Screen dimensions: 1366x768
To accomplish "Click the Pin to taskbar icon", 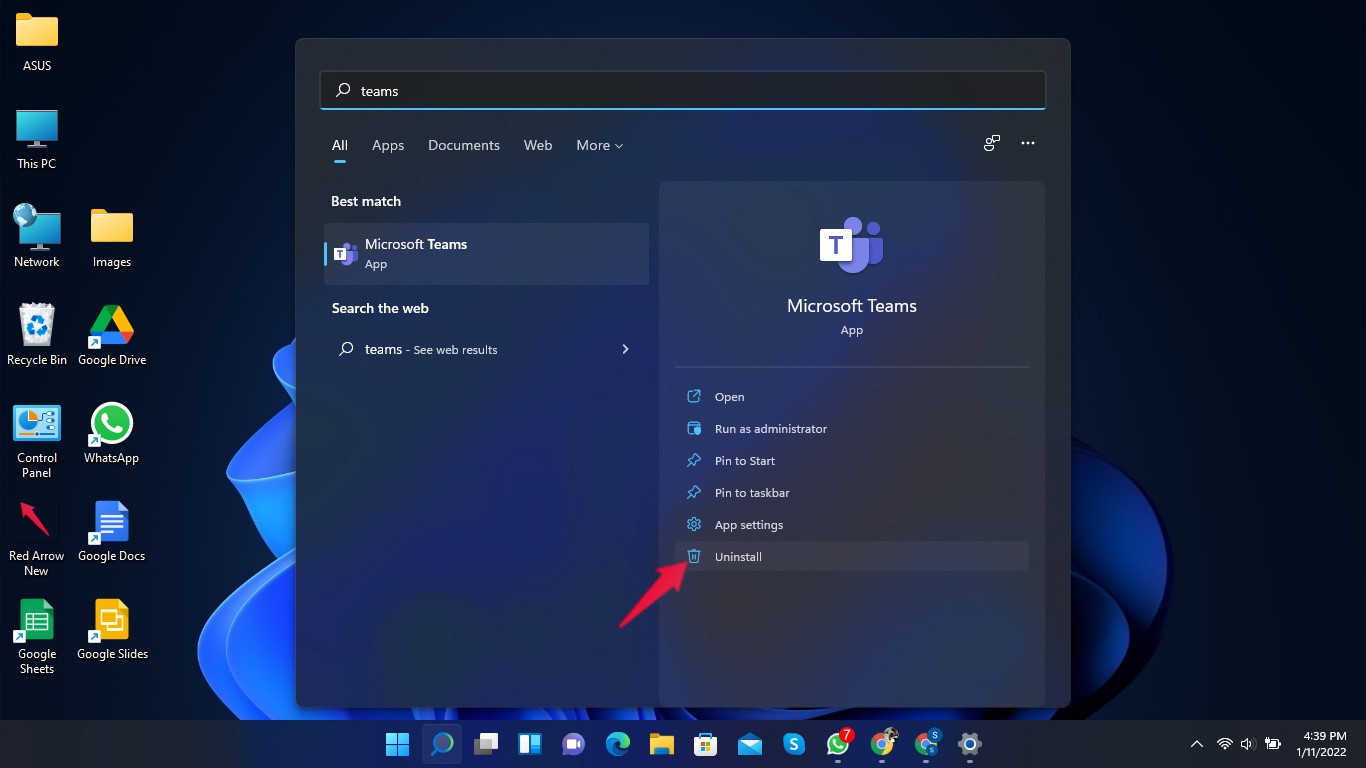I will [x=694, y=493].
